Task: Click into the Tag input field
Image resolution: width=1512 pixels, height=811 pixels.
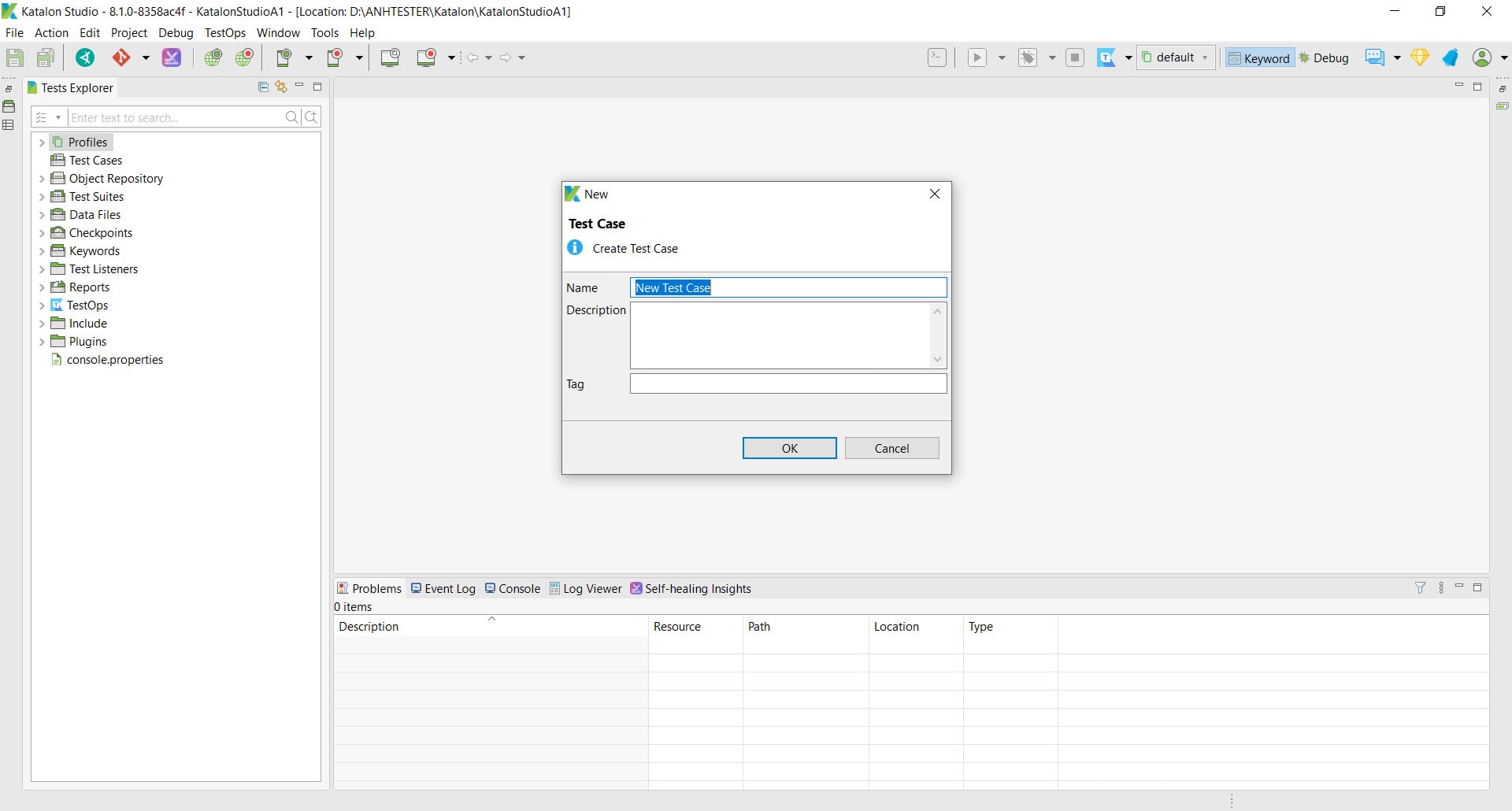Action: coord(788,383)
